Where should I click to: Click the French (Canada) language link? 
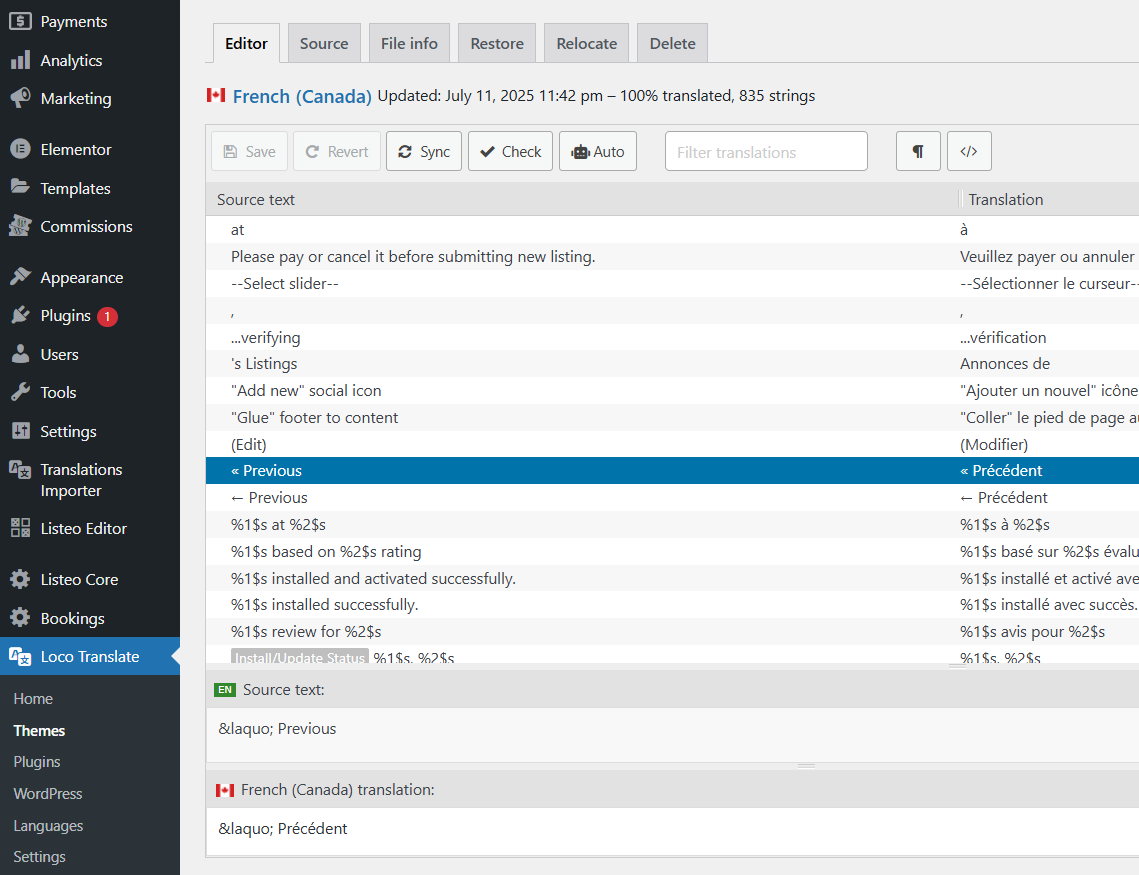coord(302,97)
